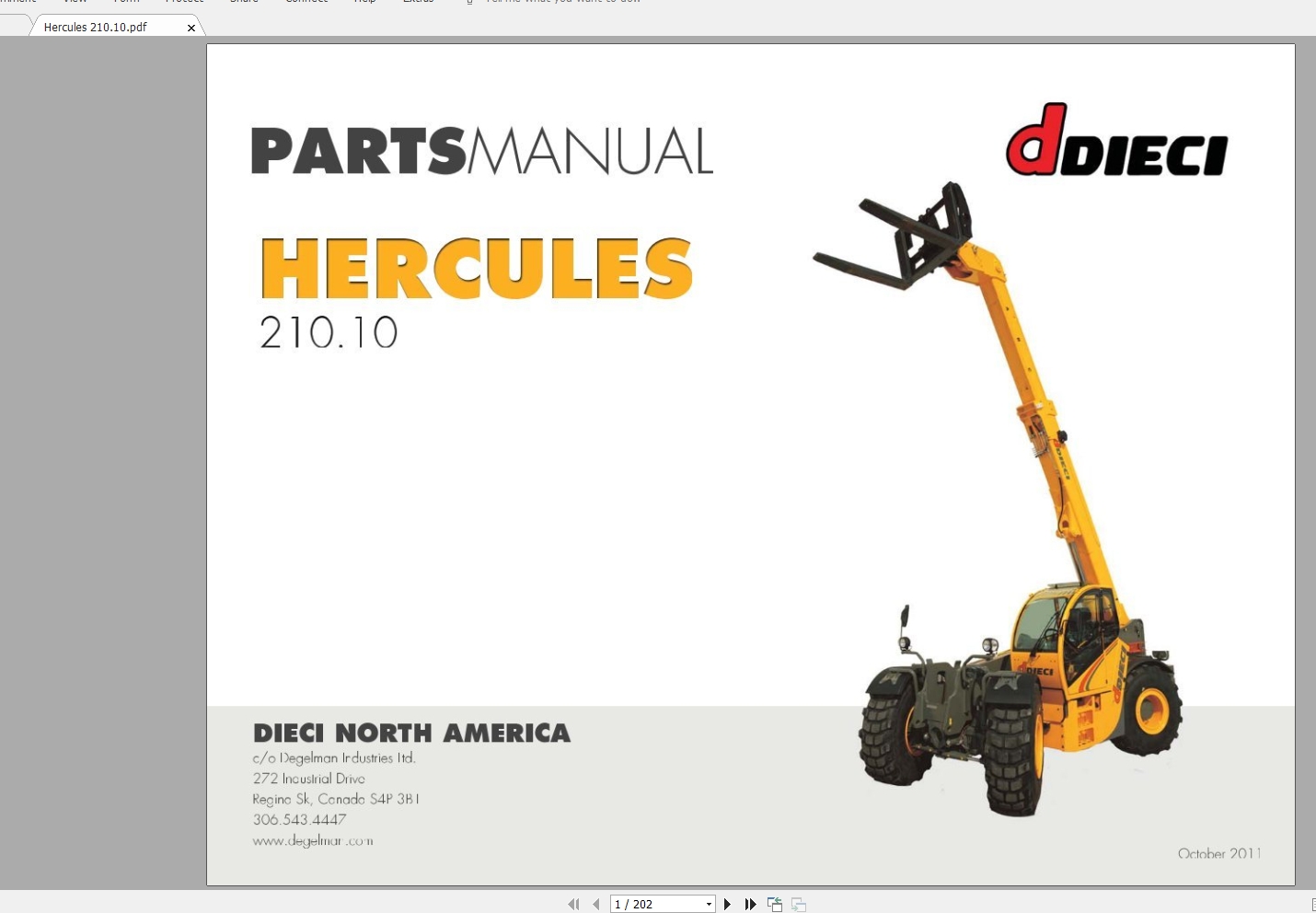Open the View menu
This screenshot has height=913, width=1316.
75,2
